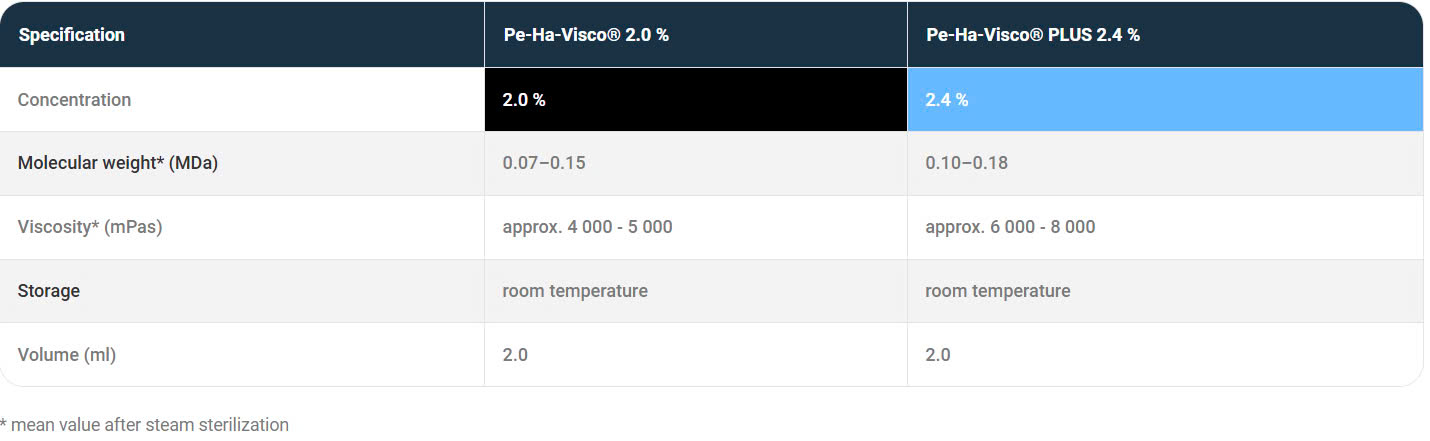Select the approx. 4 000 - 5 000 viscosity value
The height and width of the screenshot is (441, 1430).
coord(587,227)
